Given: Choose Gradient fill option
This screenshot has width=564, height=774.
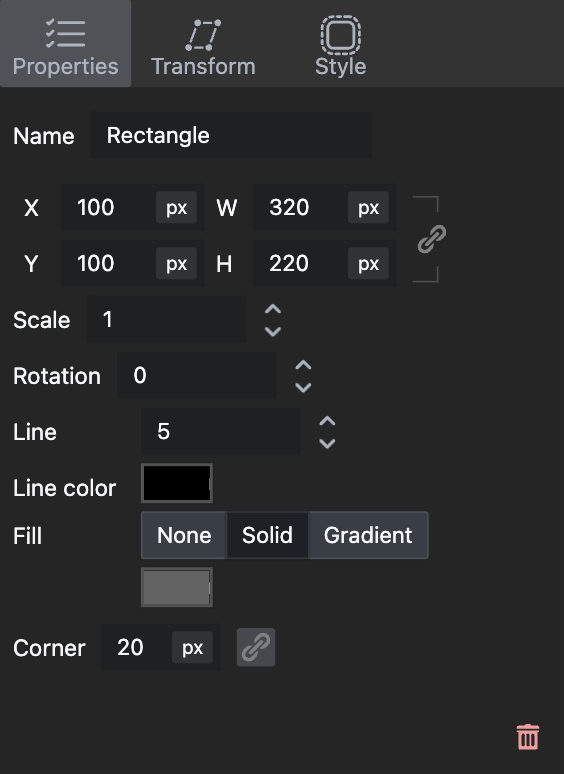Looking at the screenshot, I should coord(368,535).
